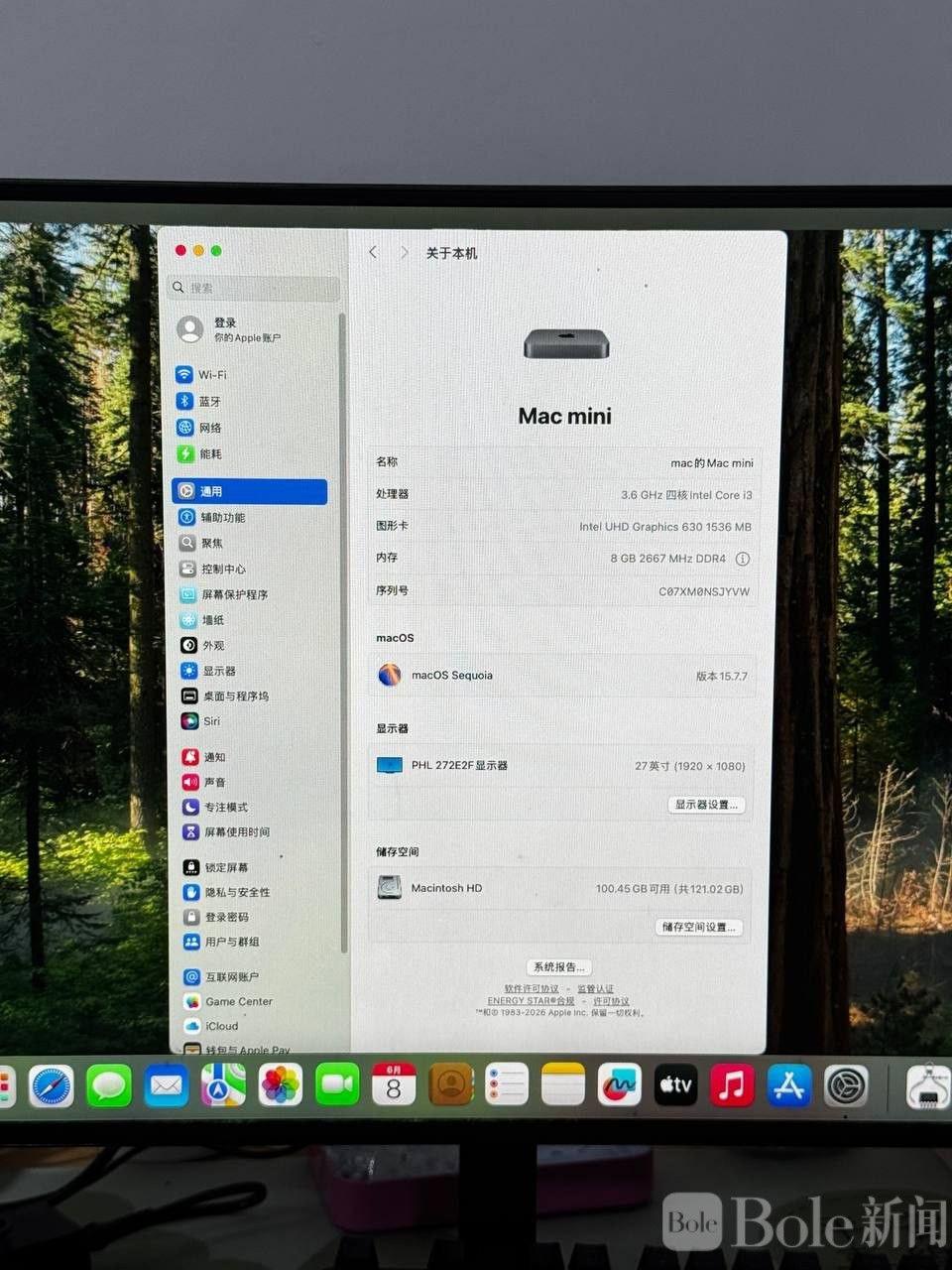
Task: Open 桌面与程序坞 settings
Action: [226, 697]
